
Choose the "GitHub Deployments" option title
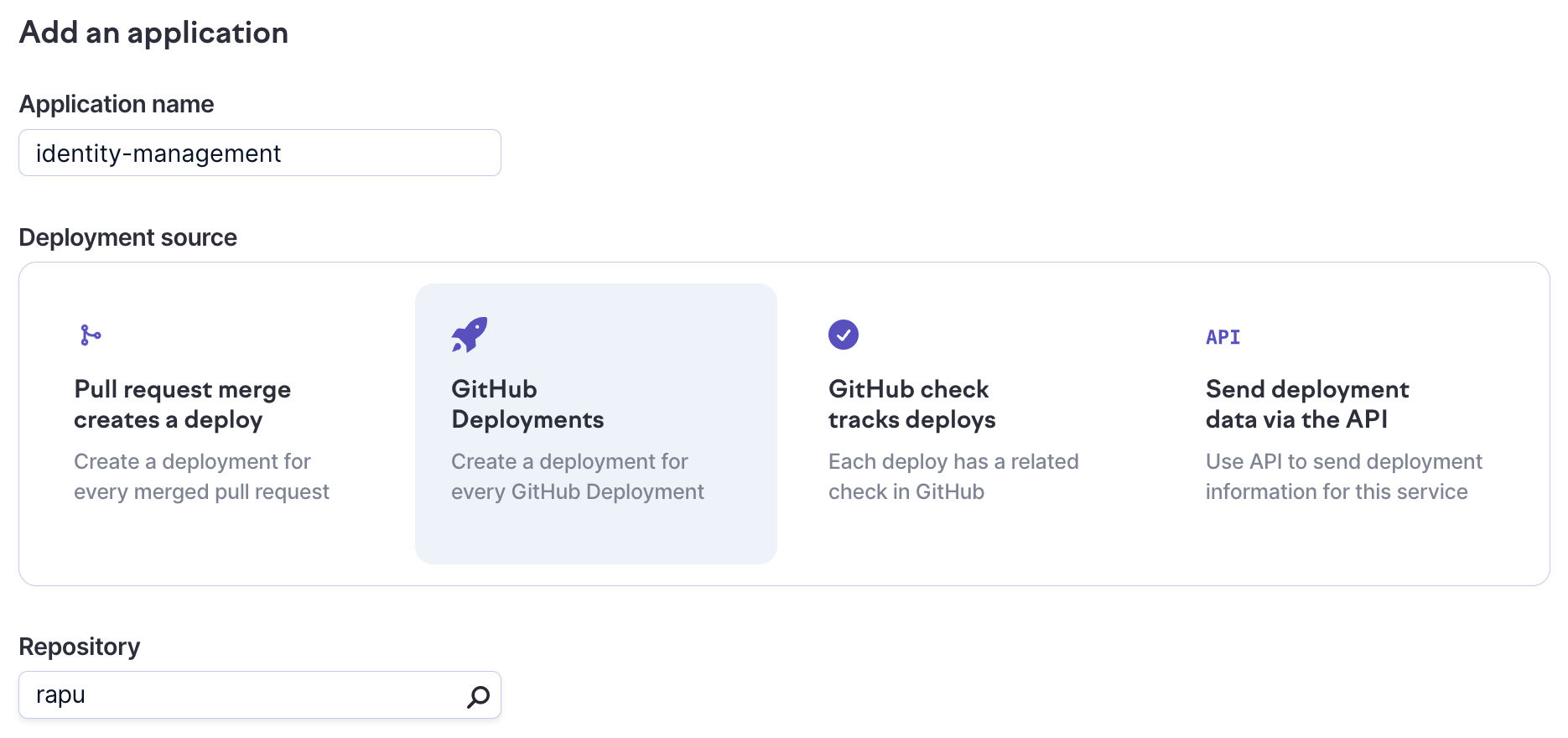pos(527,404)
